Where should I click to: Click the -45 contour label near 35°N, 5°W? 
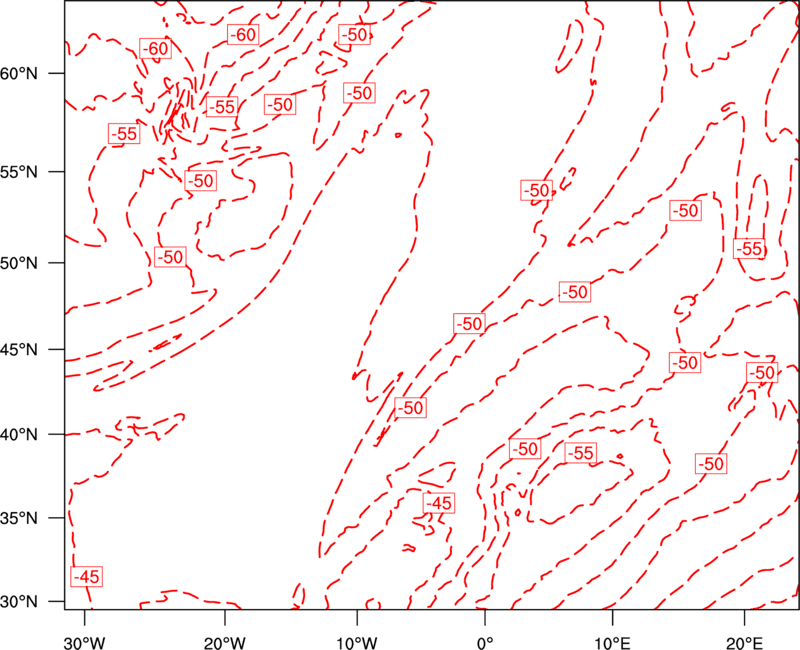[439, 503]
